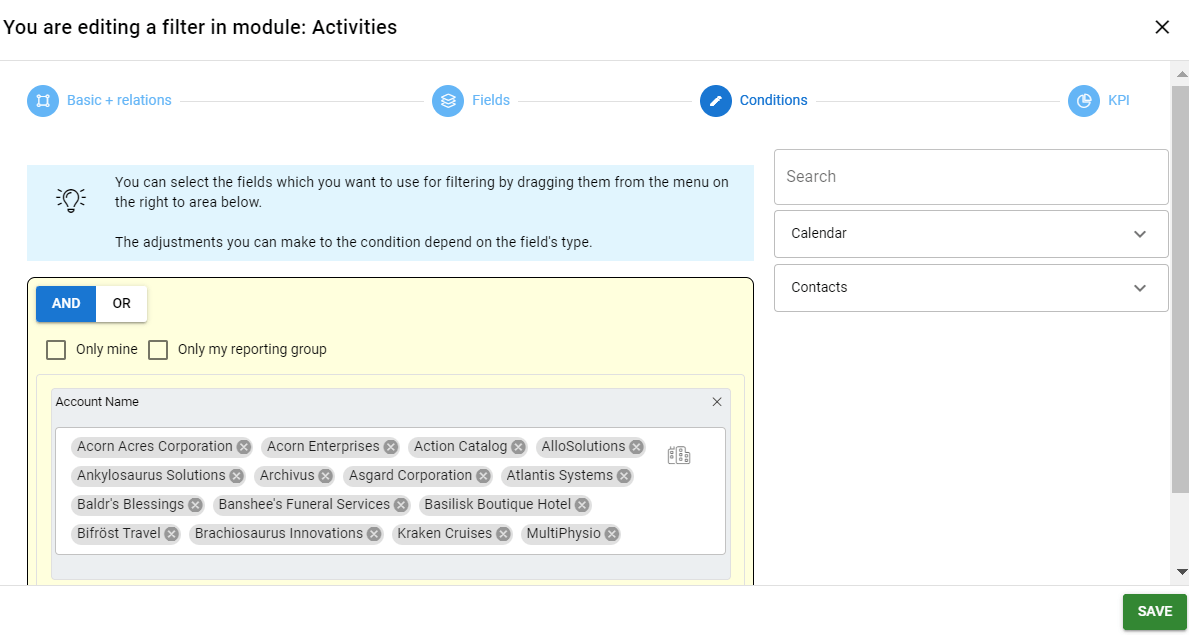Switch to the Fields step
The width and height of the screenshot is (1189, 635).
click(x=489, y=100)
